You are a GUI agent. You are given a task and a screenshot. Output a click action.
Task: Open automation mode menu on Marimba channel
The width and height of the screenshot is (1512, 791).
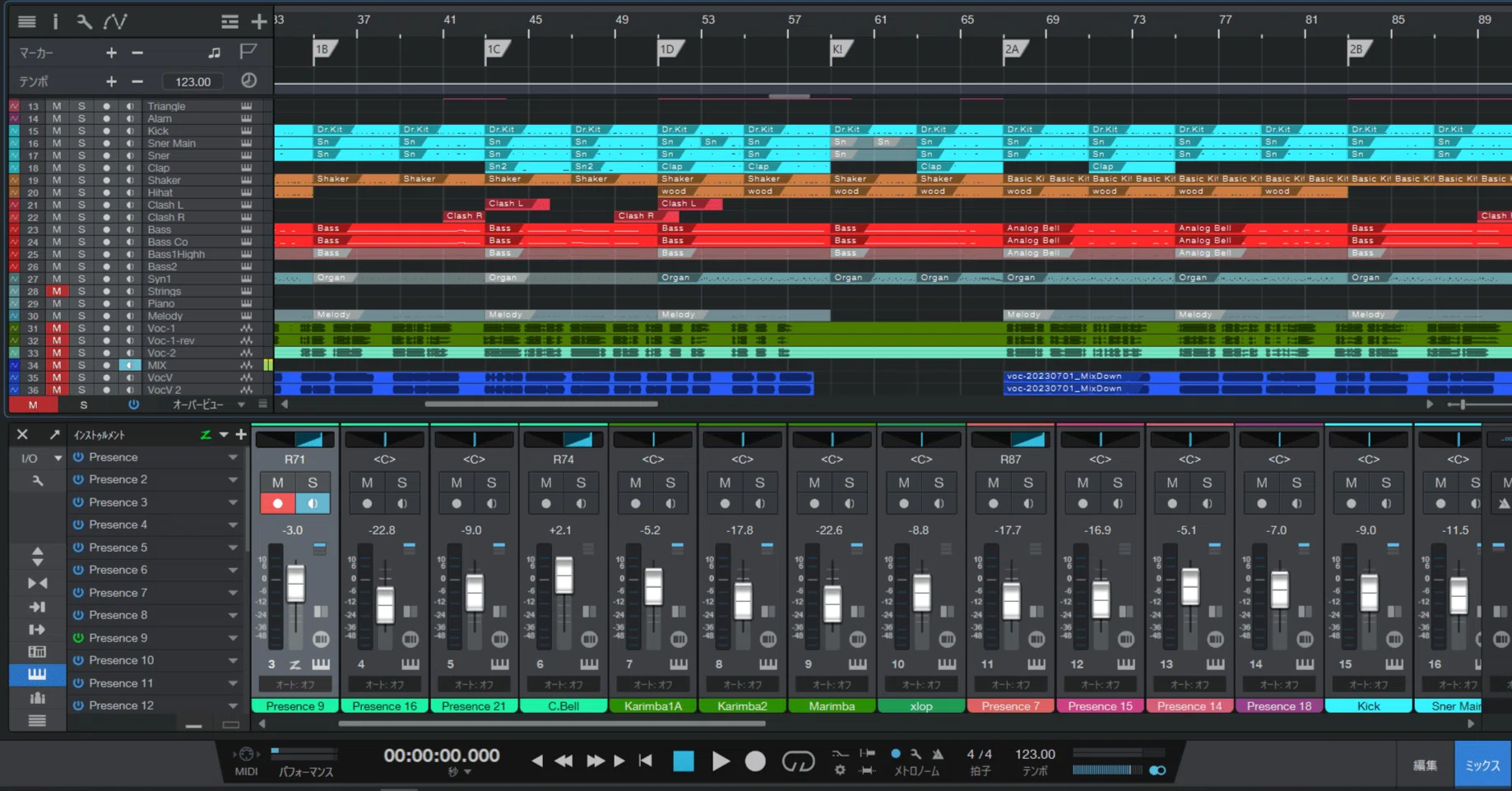click(x=832, y=684)
